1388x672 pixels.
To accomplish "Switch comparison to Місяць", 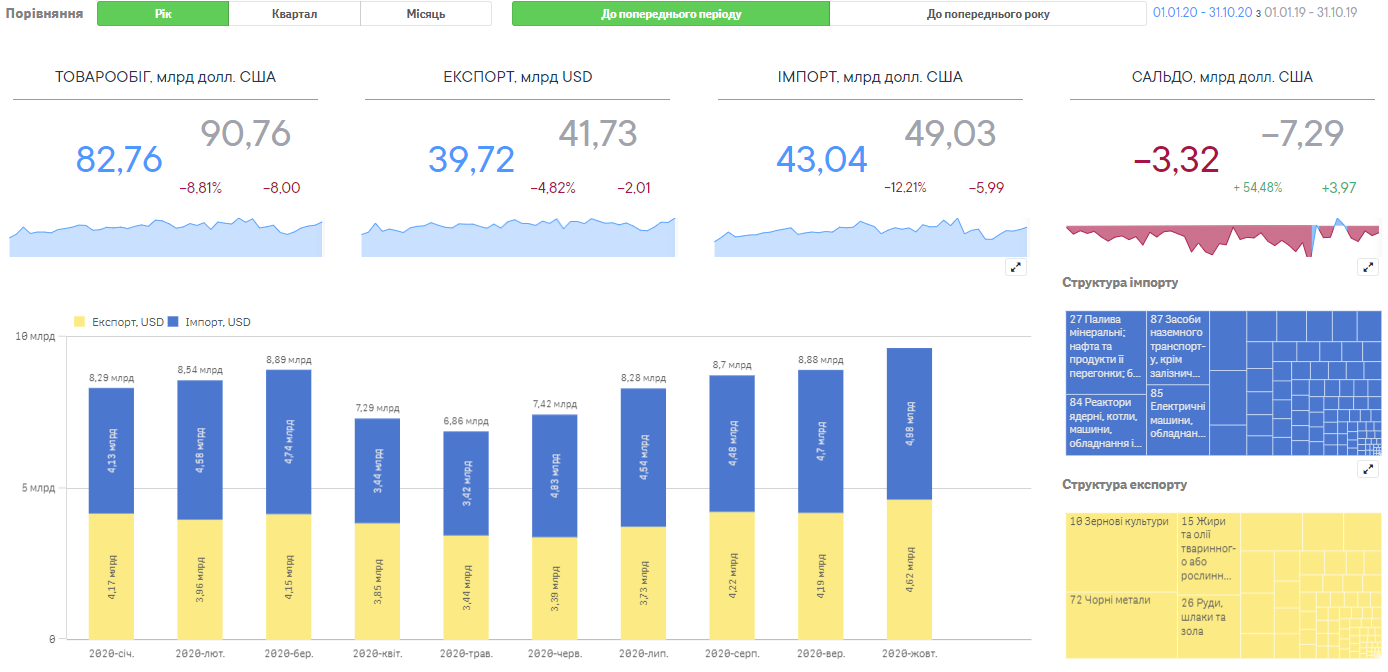I will coord(426,14).
